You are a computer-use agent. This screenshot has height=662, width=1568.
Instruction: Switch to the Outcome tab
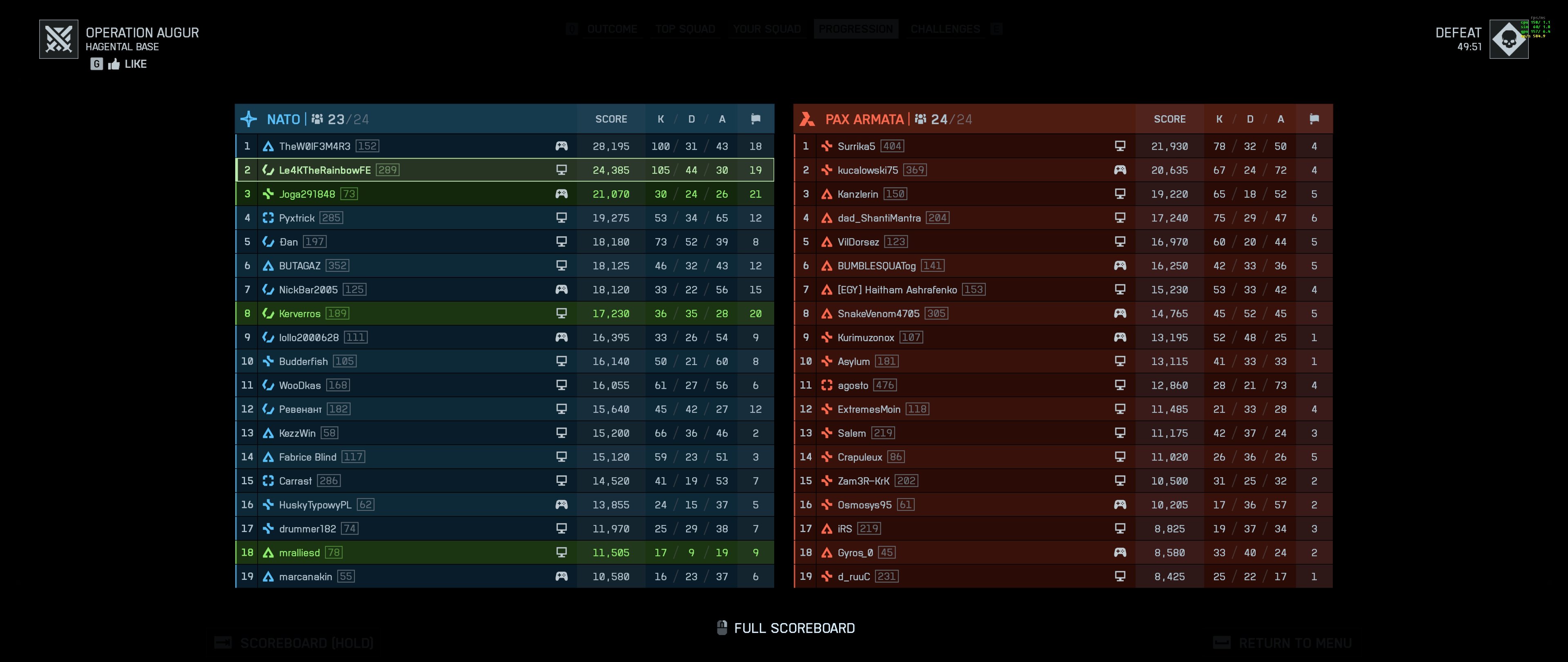pos(612,29)
